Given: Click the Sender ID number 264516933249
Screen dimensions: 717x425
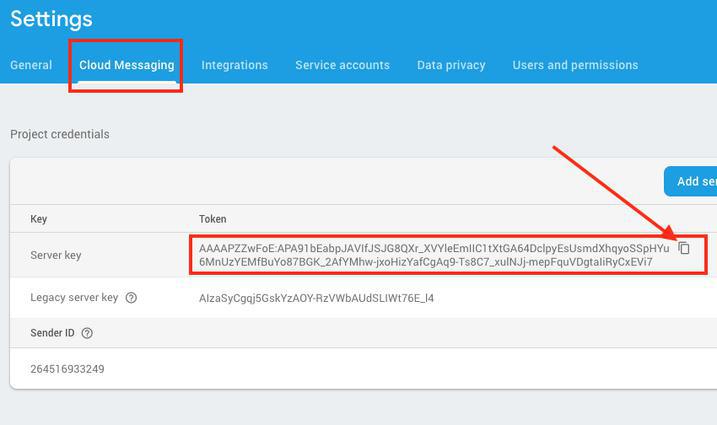Looking at the screenshot, I should (x=68, y=369).
